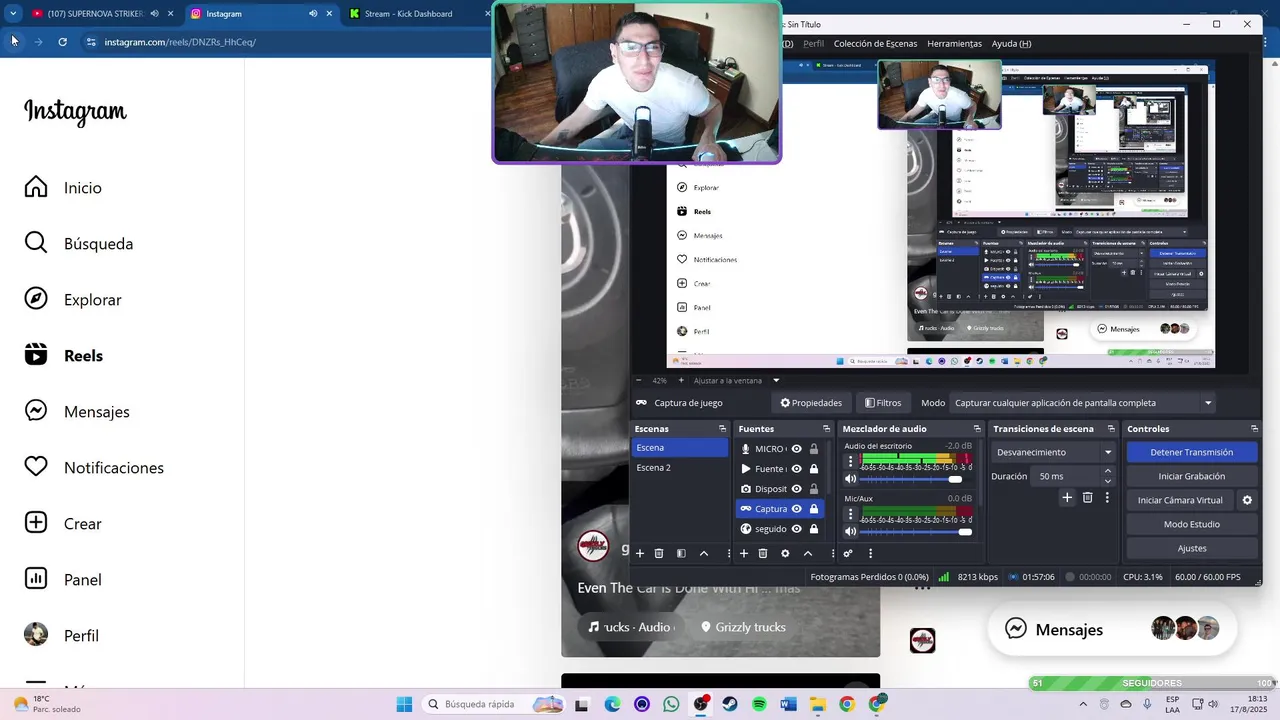Add a scene transition with plus icon

pos(1067,497)
